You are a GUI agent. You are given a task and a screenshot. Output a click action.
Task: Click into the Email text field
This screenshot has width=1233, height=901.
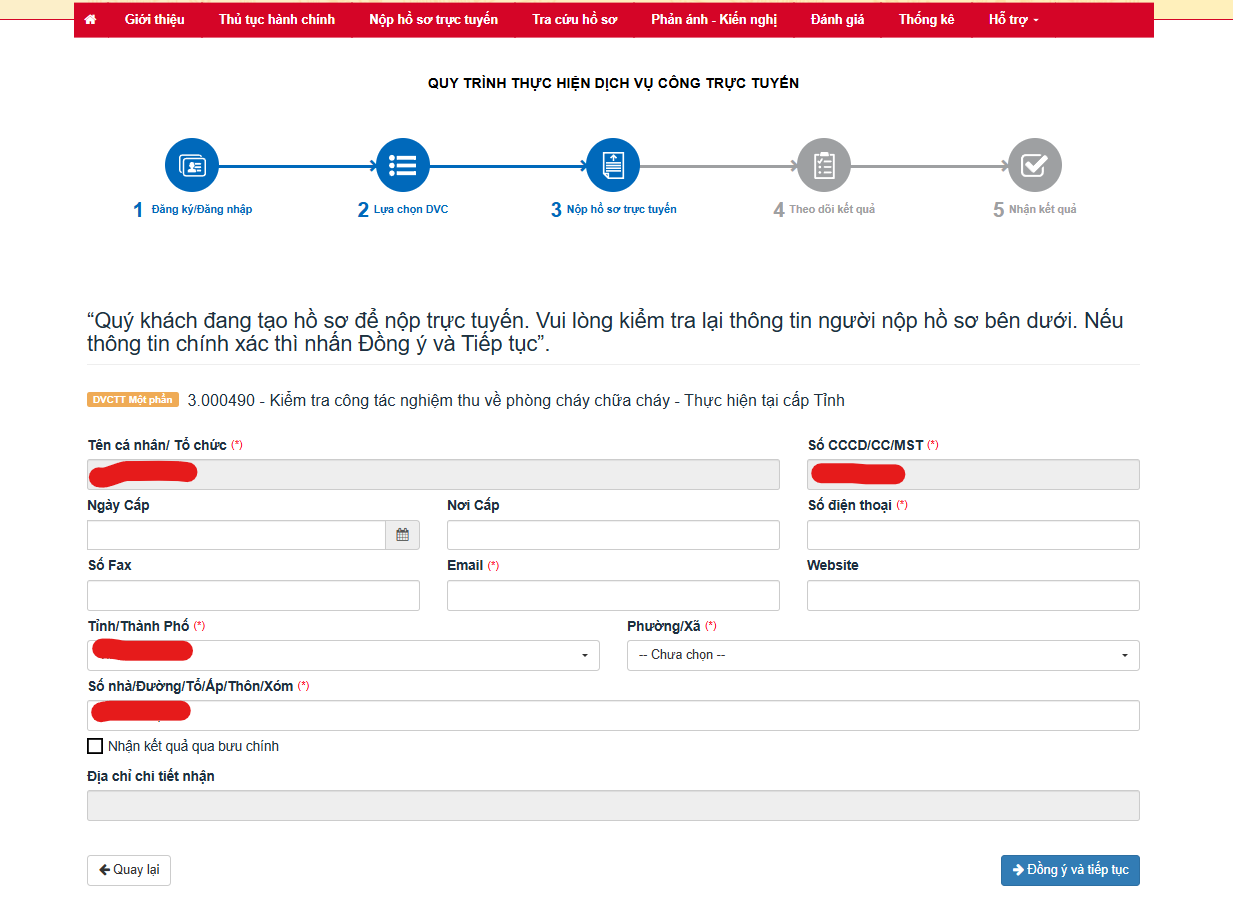(612, 595)
